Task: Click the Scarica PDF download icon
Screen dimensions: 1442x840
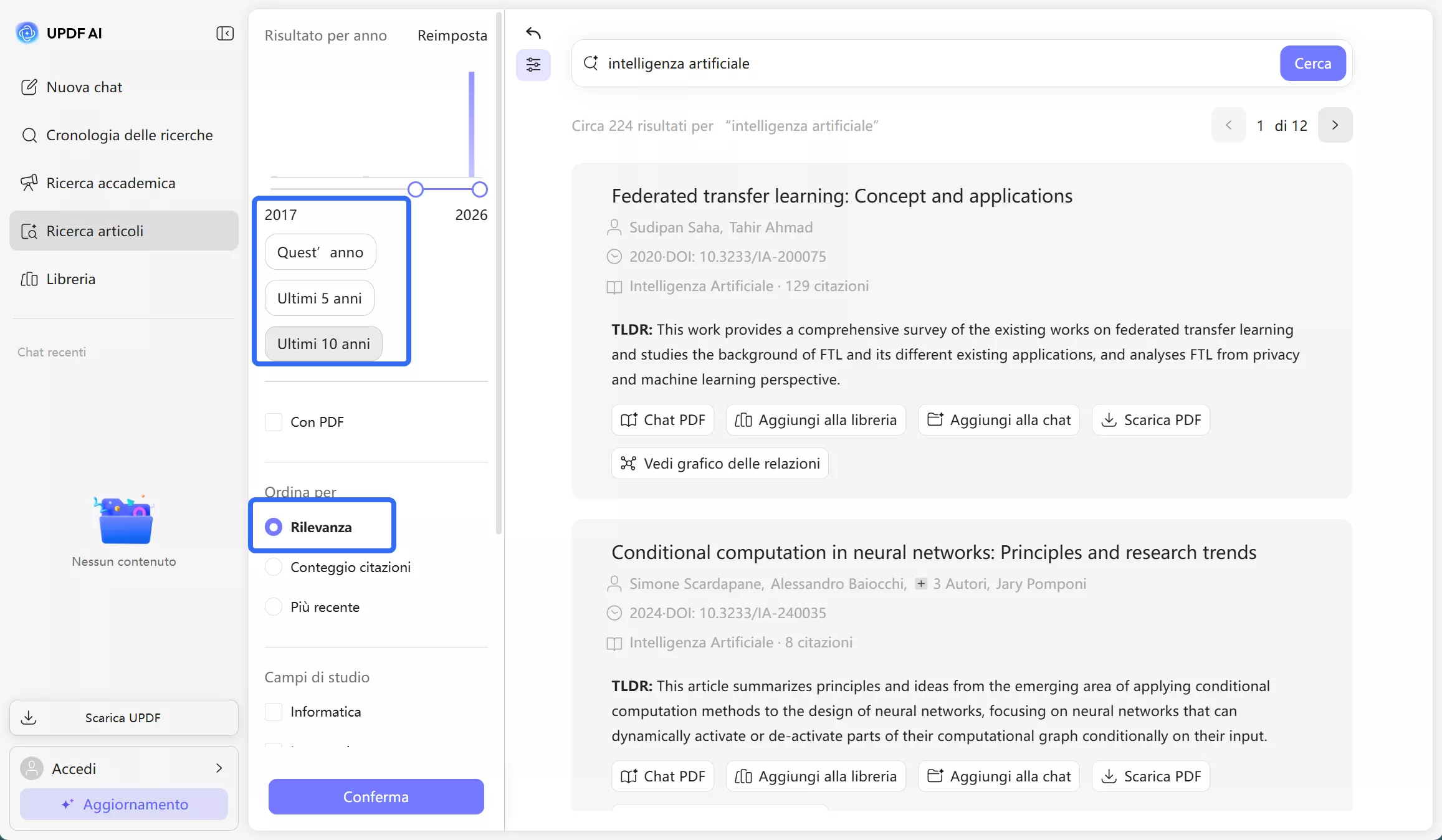Action: (1109, 420)
